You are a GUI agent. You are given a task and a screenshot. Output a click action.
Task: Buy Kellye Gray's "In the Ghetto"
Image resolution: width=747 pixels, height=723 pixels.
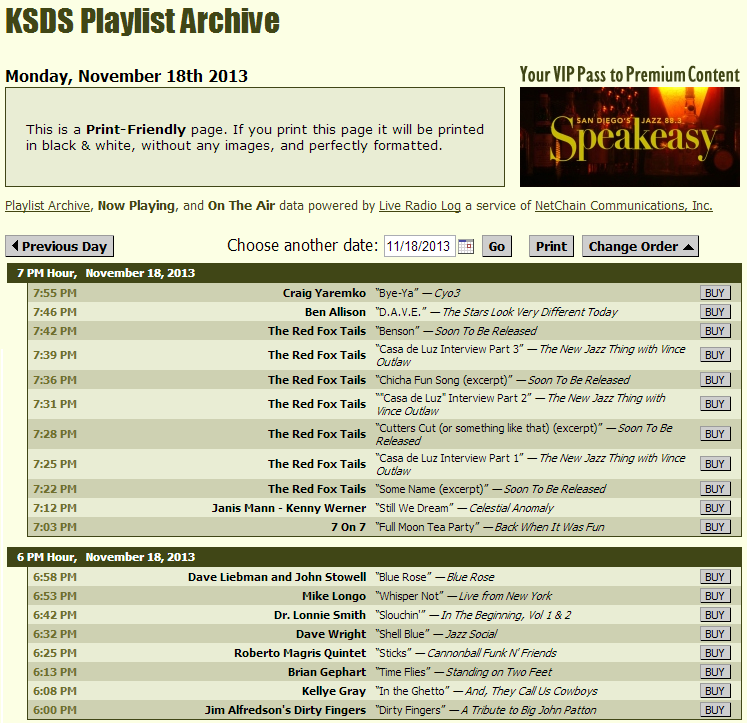click(715, 691)
